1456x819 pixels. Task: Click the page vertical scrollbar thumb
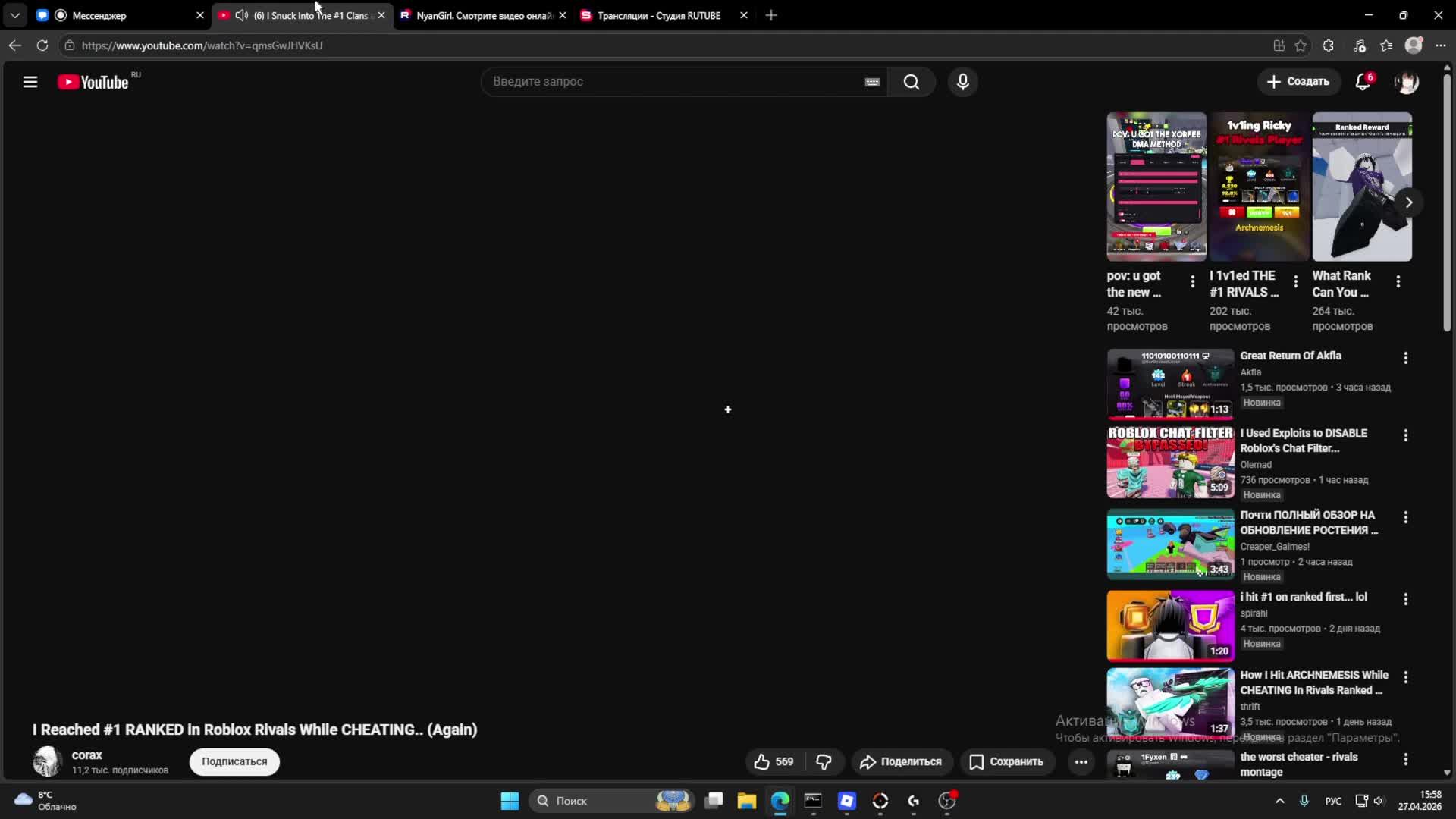point(1447,205)
